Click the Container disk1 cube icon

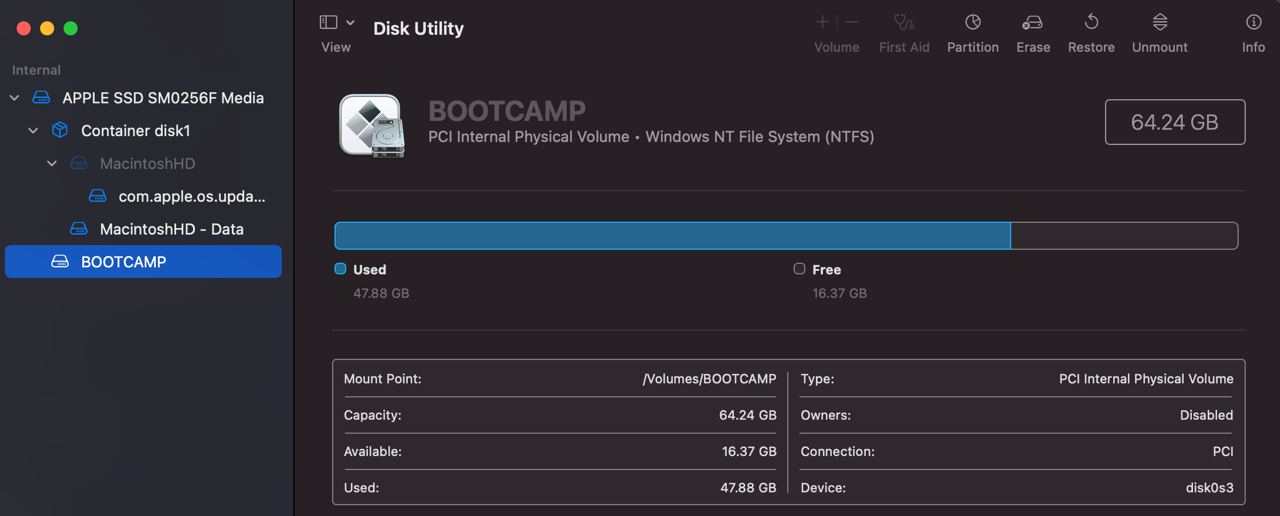pos(60,131)
